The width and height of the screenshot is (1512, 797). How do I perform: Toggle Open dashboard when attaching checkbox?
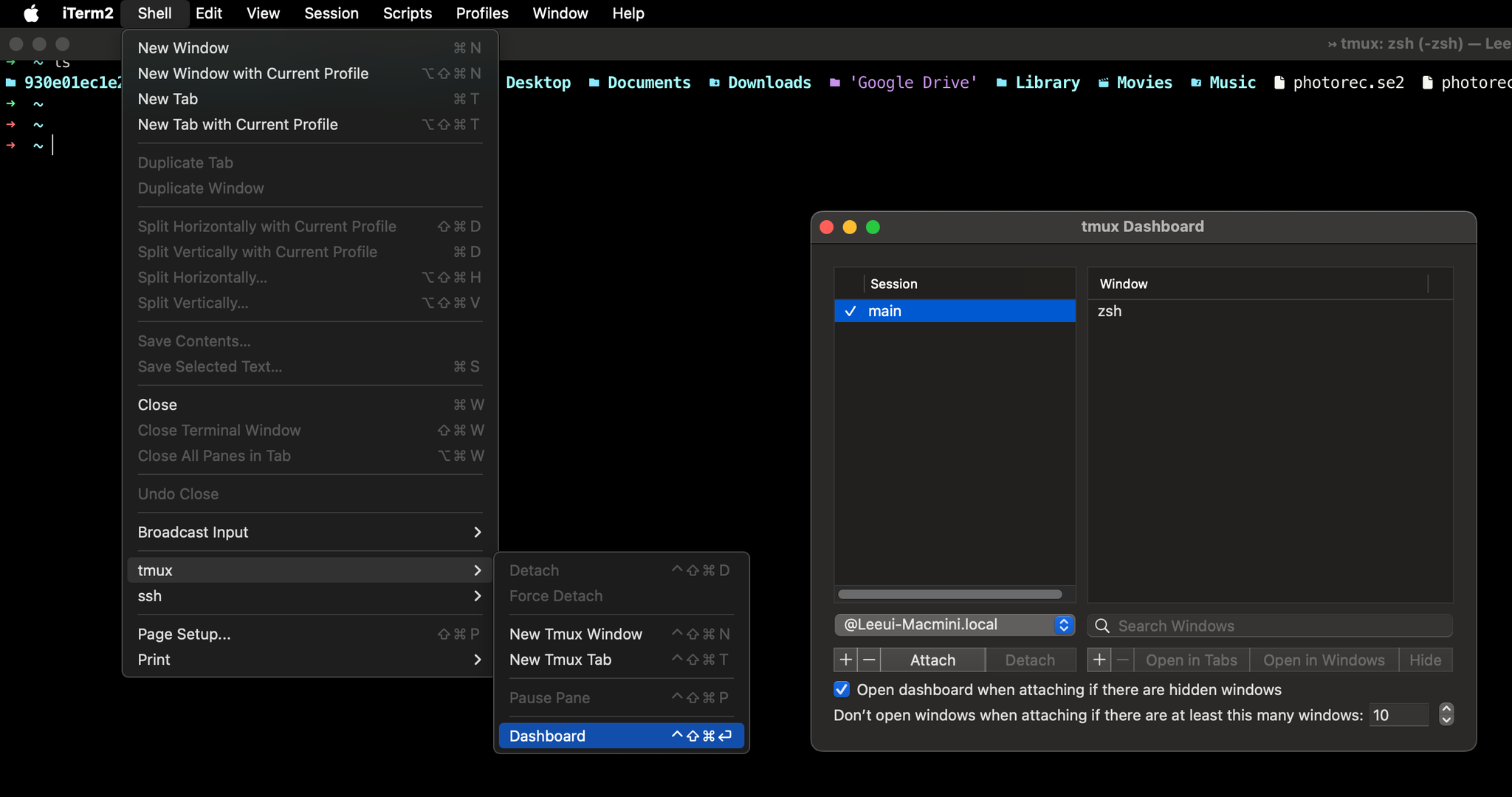pyautogui.click(x=842, y=689)
